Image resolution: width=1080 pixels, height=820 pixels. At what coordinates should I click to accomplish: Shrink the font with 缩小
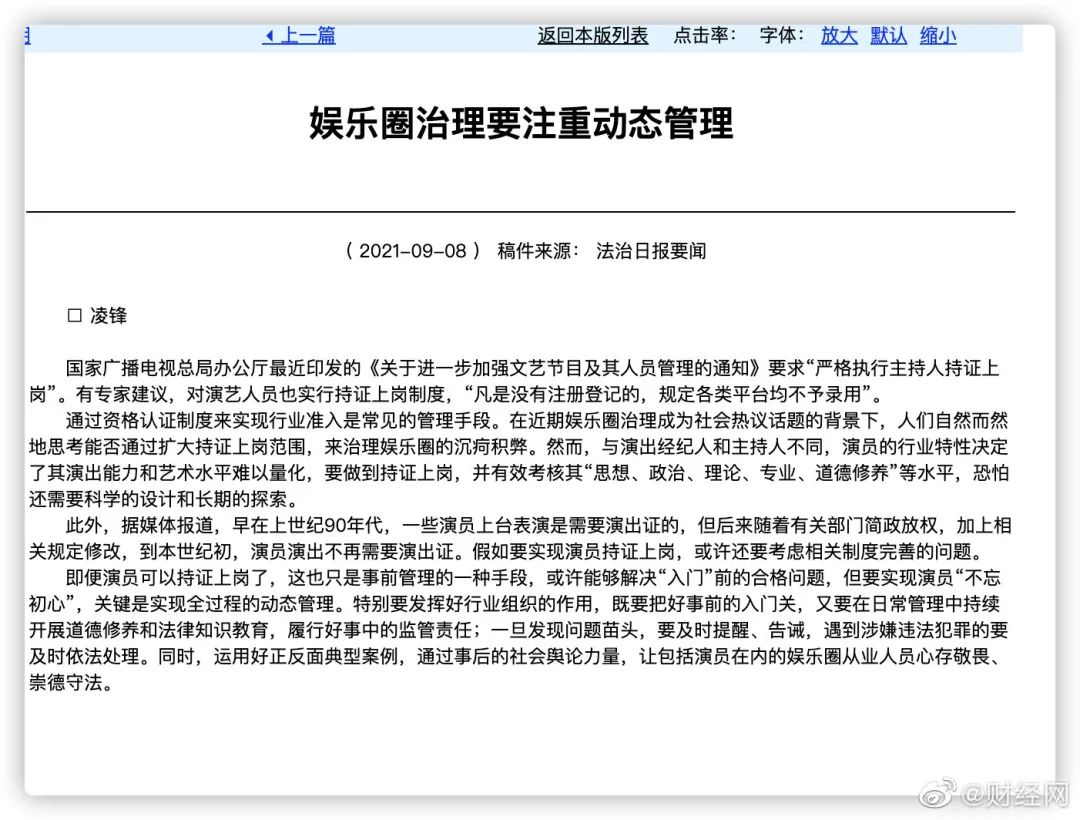[x=938, y=36]
